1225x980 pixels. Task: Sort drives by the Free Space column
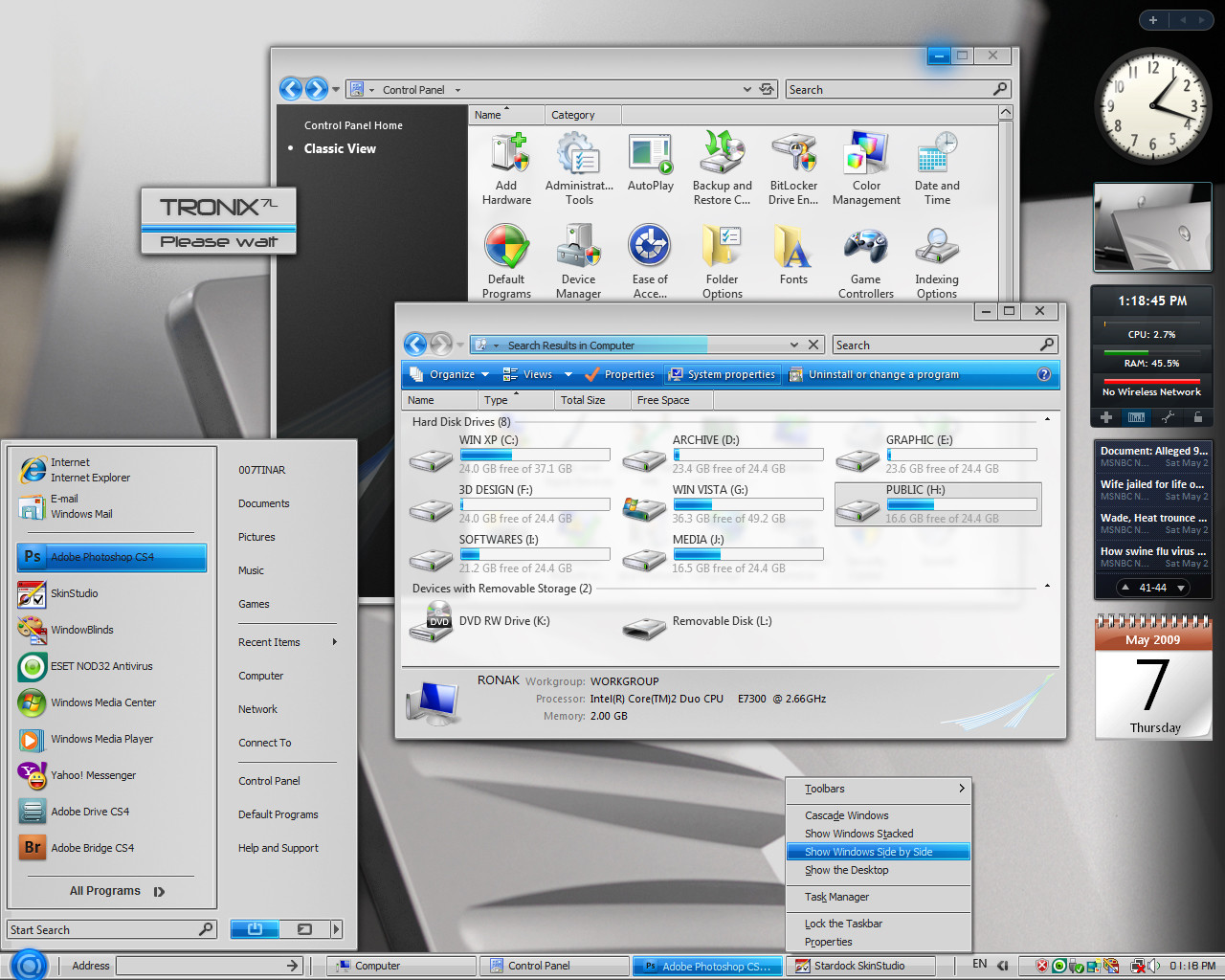coord(673,400)
